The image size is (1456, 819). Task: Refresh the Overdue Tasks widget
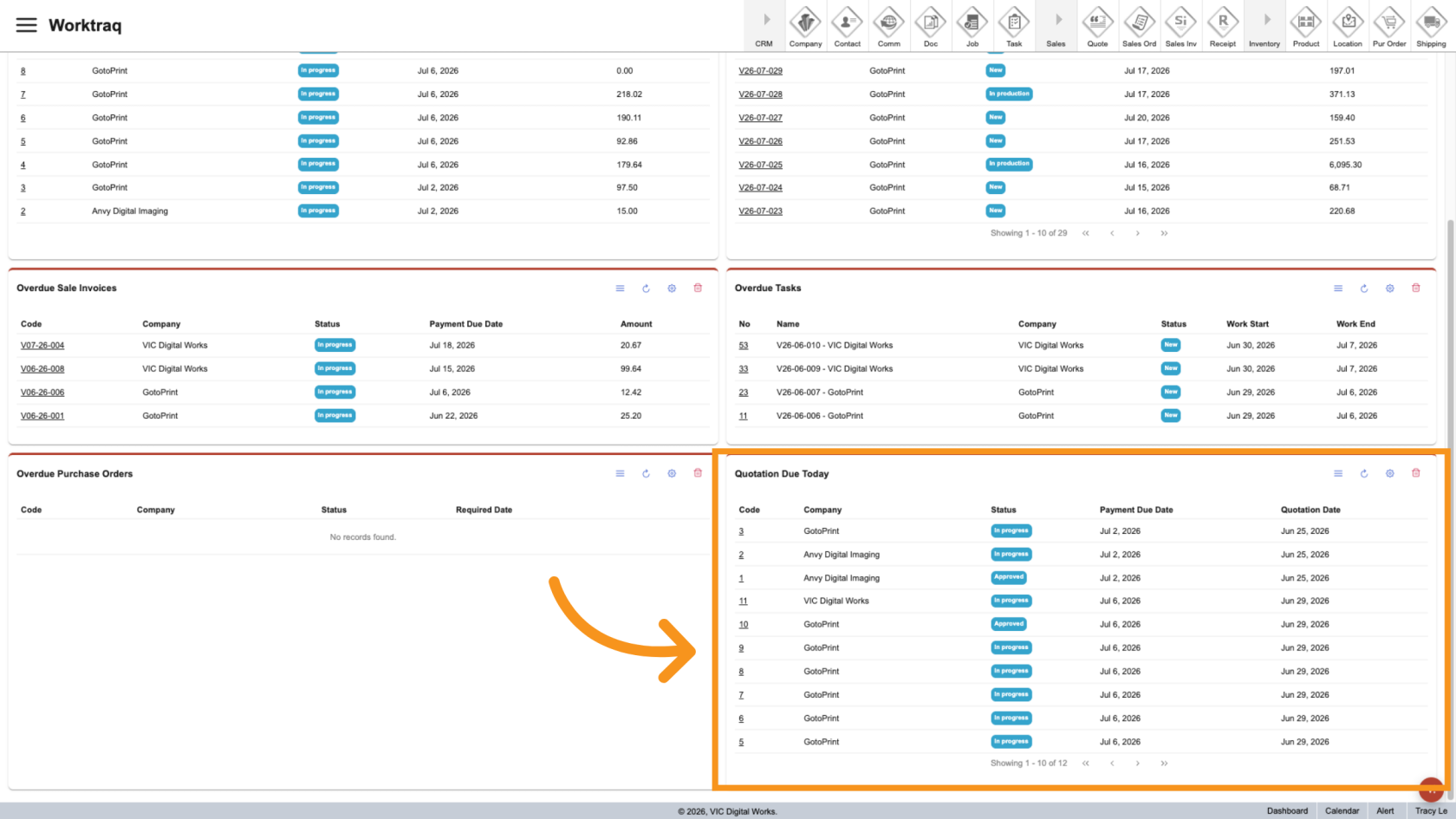[1364, 289]
